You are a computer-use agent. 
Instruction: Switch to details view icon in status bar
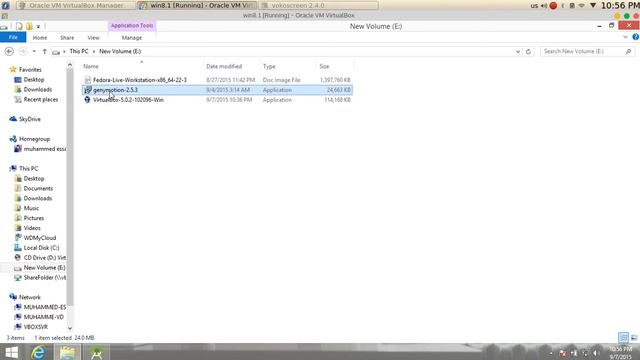pos(623,338)
